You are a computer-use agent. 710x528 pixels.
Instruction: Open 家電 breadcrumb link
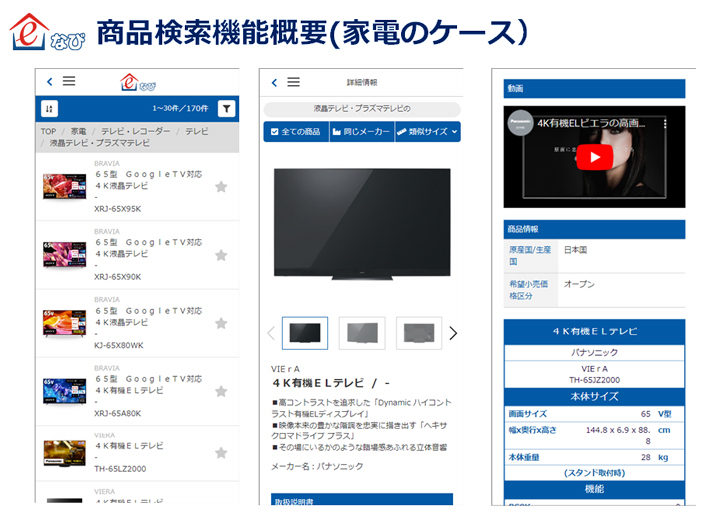coord(78,131)
